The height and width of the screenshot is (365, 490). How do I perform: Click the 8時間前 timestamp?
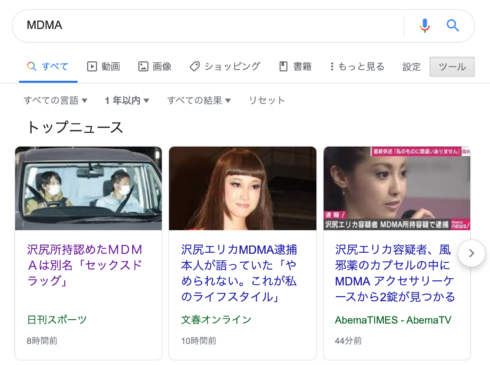coord(42,341)
